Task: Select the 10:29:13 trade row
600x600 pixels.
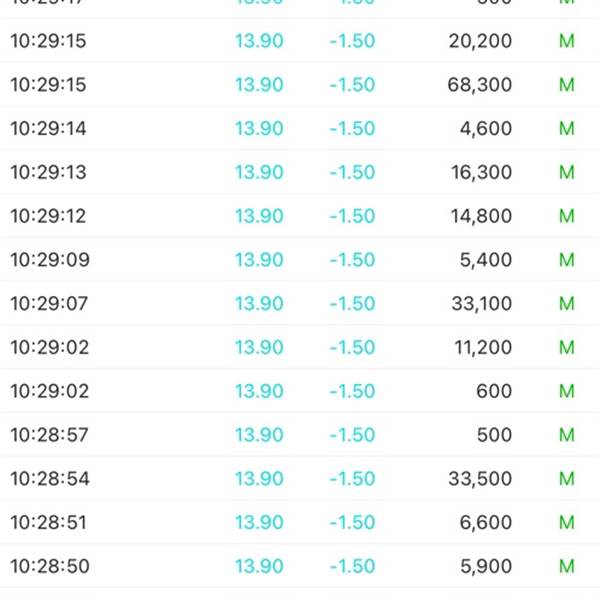Action: tap(300, 172)
